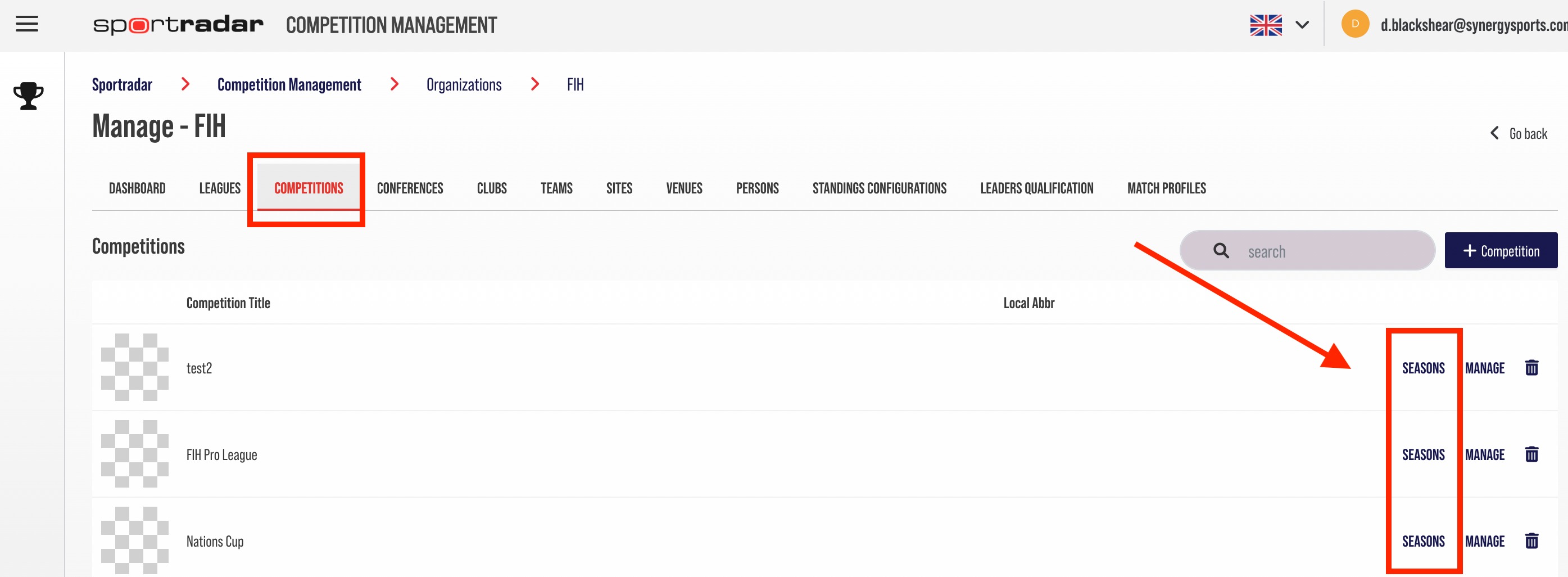The width and height of the screenshot is (1568, 577).
Task: Open Leaders Qualification tab
Action: click(x=1036, y=188)
